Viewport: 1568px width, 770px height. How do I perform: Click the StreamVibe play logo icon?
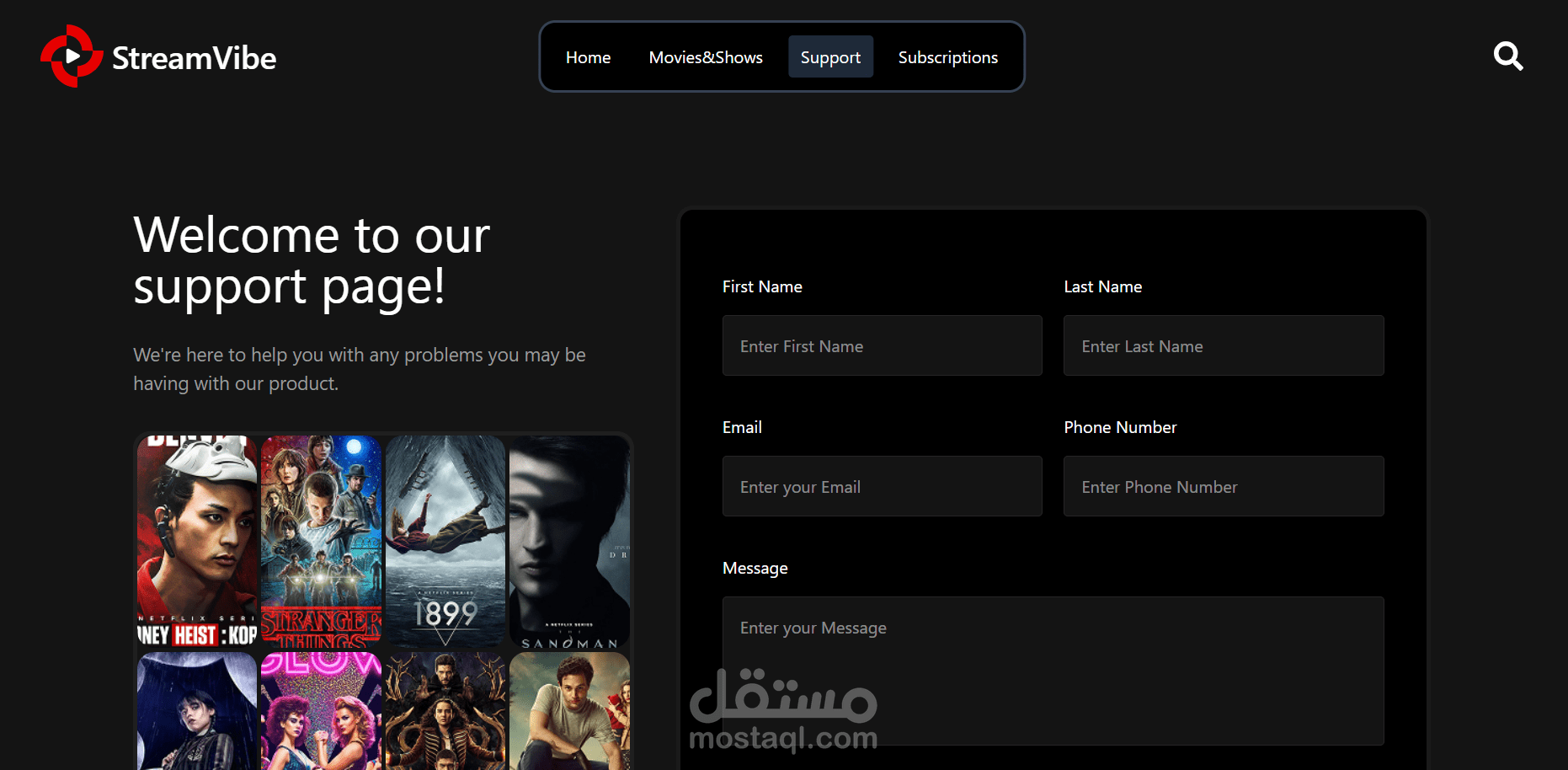coord(72,56)
